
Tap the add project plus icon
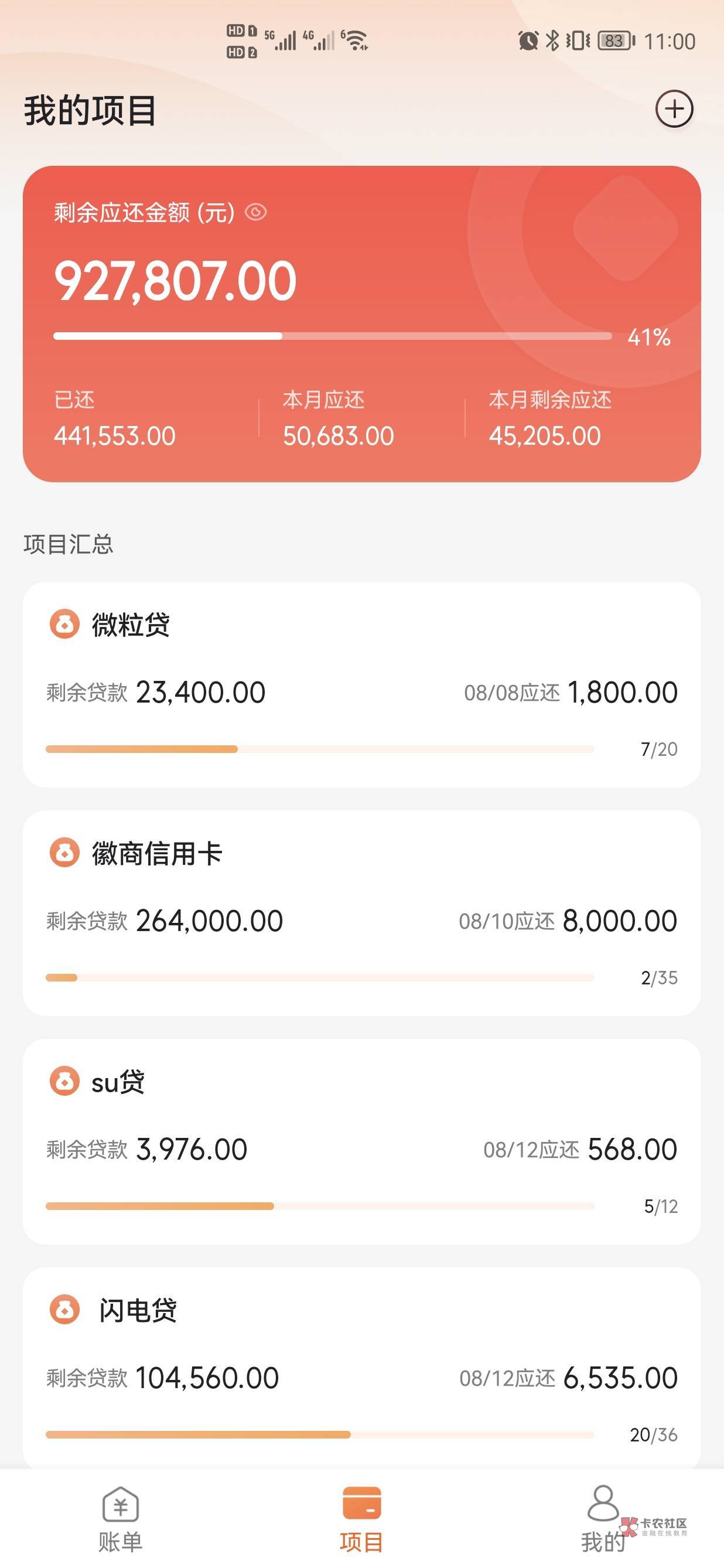(x=674, y=109)
